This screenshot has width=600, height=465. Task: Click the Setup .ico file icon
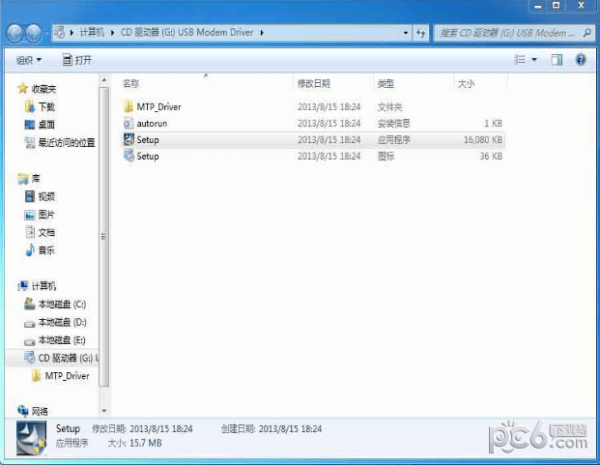pyautogui.click(x=129, y=156)
